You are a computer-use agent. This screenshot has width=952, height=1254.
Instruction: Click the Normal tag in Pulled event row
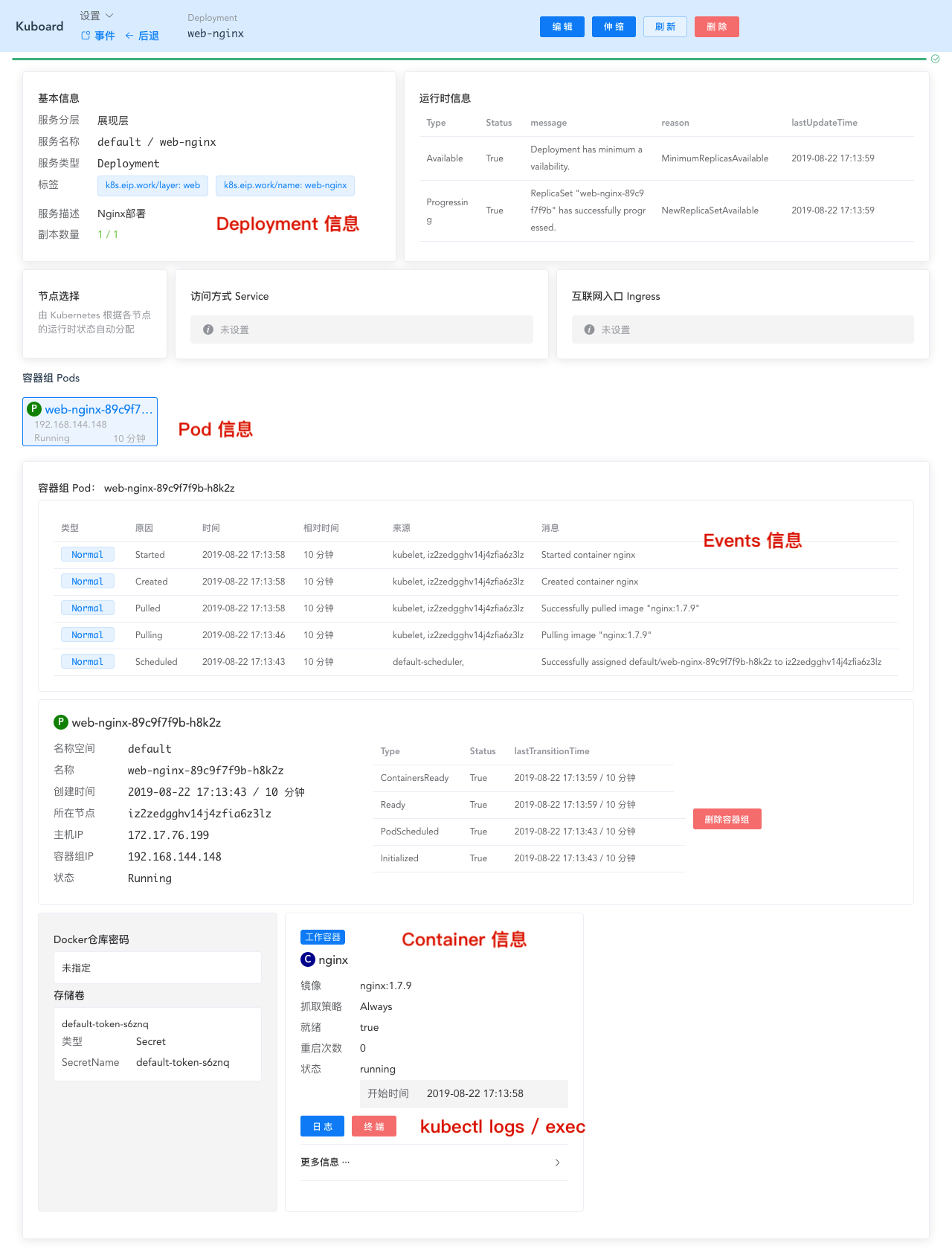(88, 608)
